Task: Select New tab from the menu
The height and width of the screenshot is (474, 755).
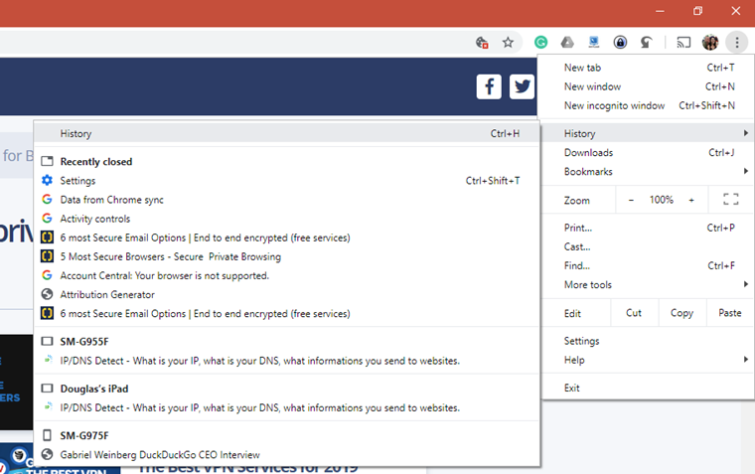Action: [x=648, y=67]
